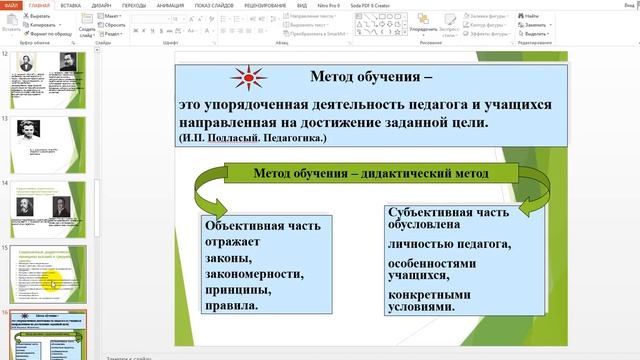Screen dimensions: 640x360
Task: Increase list indent level
Action: (x=262, y=19)
